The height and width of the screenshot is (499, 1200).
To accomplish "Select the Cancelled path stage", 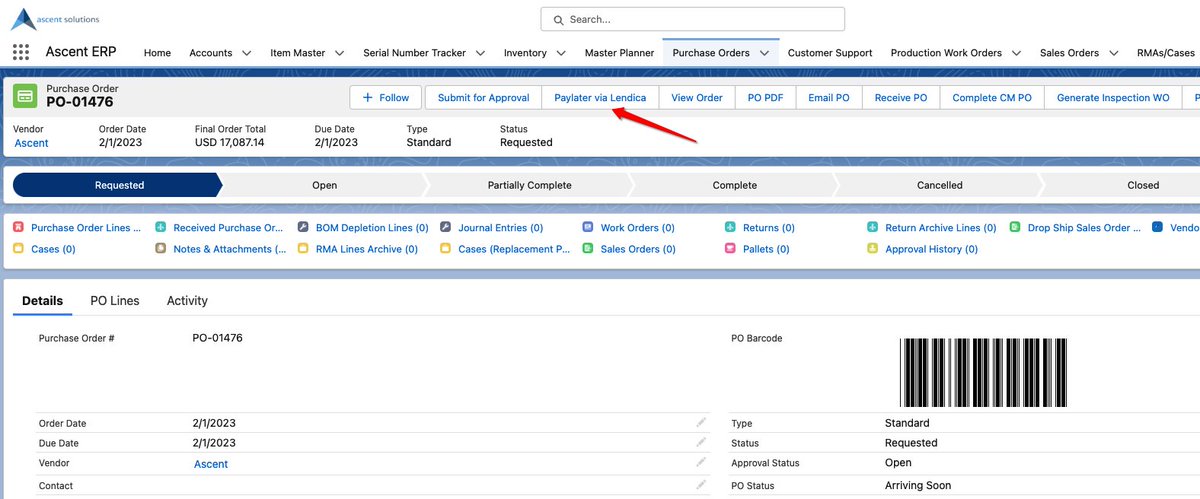I will [x=939, y=185].
